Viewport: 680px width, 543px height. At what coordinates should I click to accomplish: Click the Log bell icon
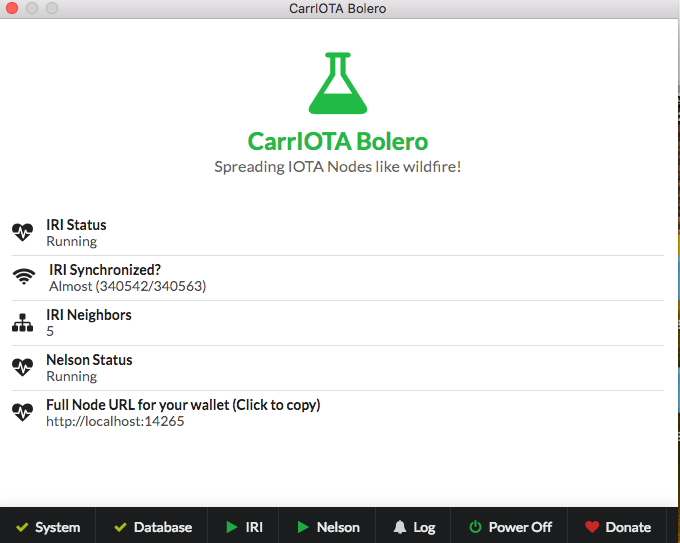(400, 527)
